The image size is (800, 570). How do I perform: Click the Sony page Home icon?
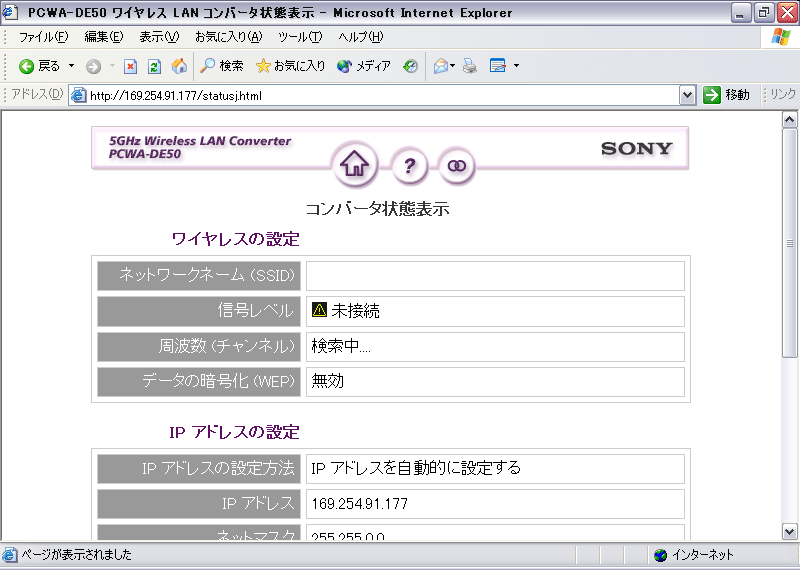click(355, 165)
